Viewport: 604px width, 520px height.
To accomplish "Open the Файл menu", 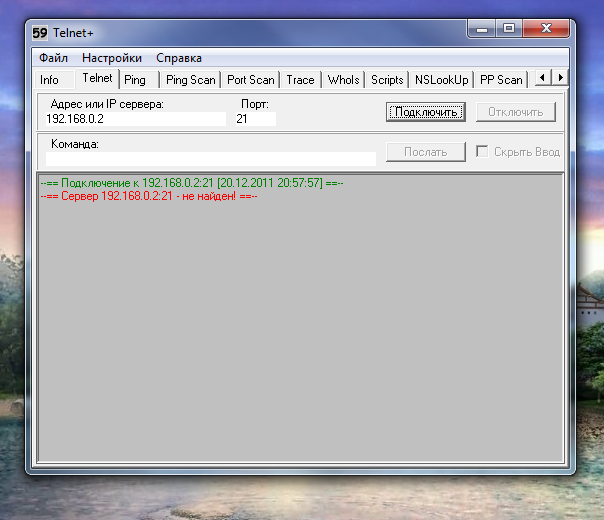I will click(53, 58).
